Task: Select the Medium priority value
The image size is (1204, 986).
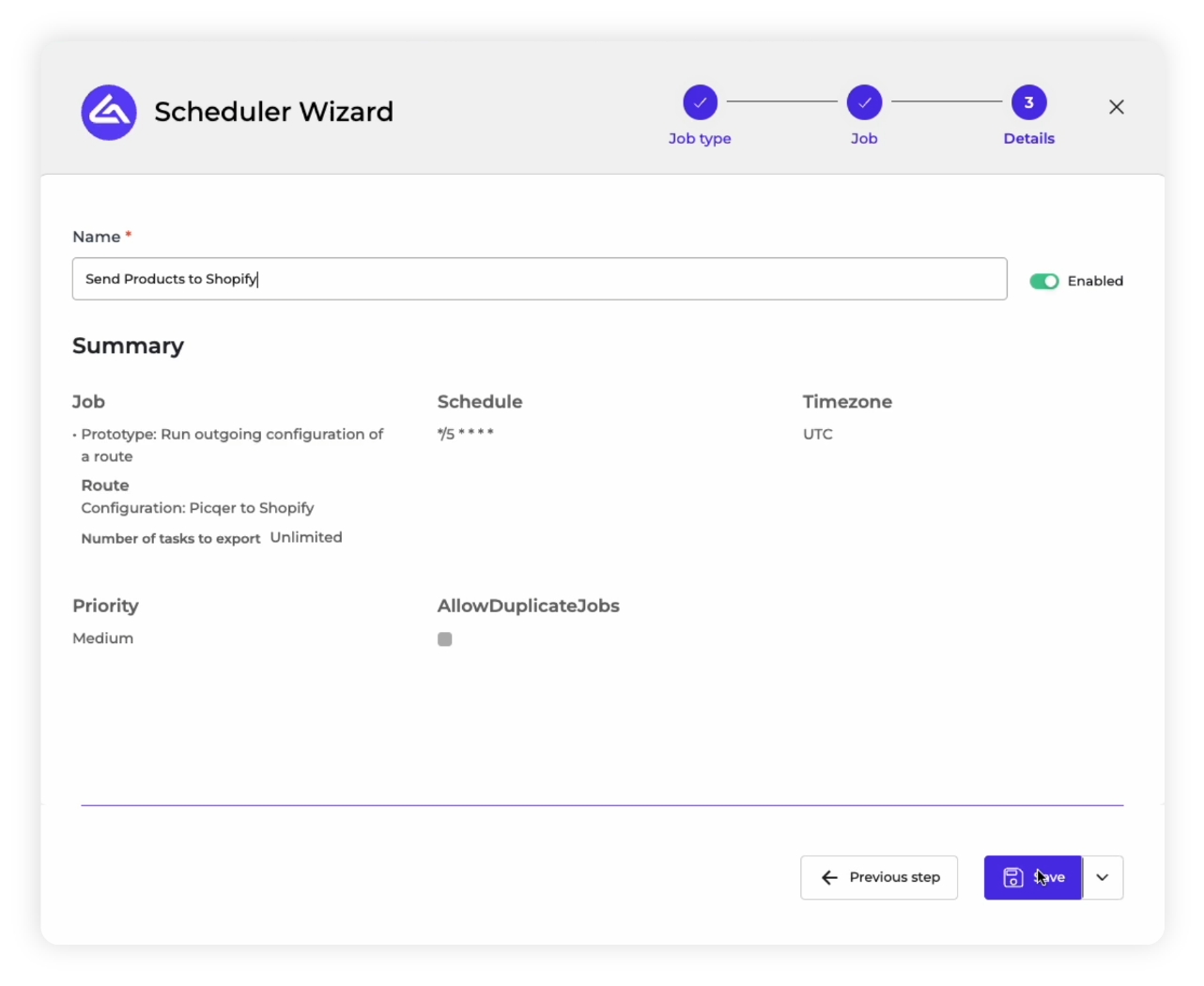Action: [103, 639]
